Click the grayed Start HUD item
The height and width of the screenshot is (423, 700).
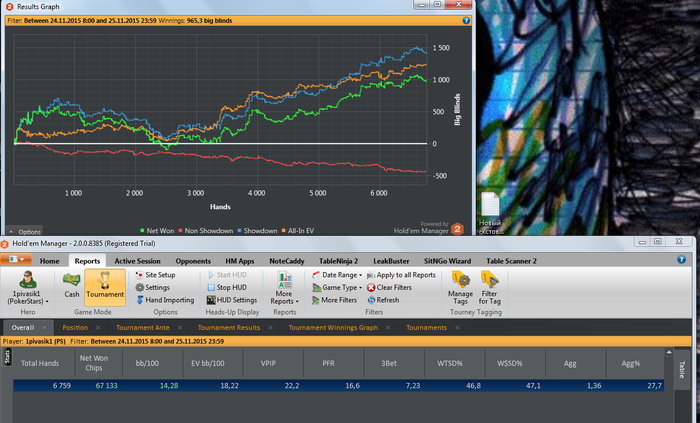(227, 275)
